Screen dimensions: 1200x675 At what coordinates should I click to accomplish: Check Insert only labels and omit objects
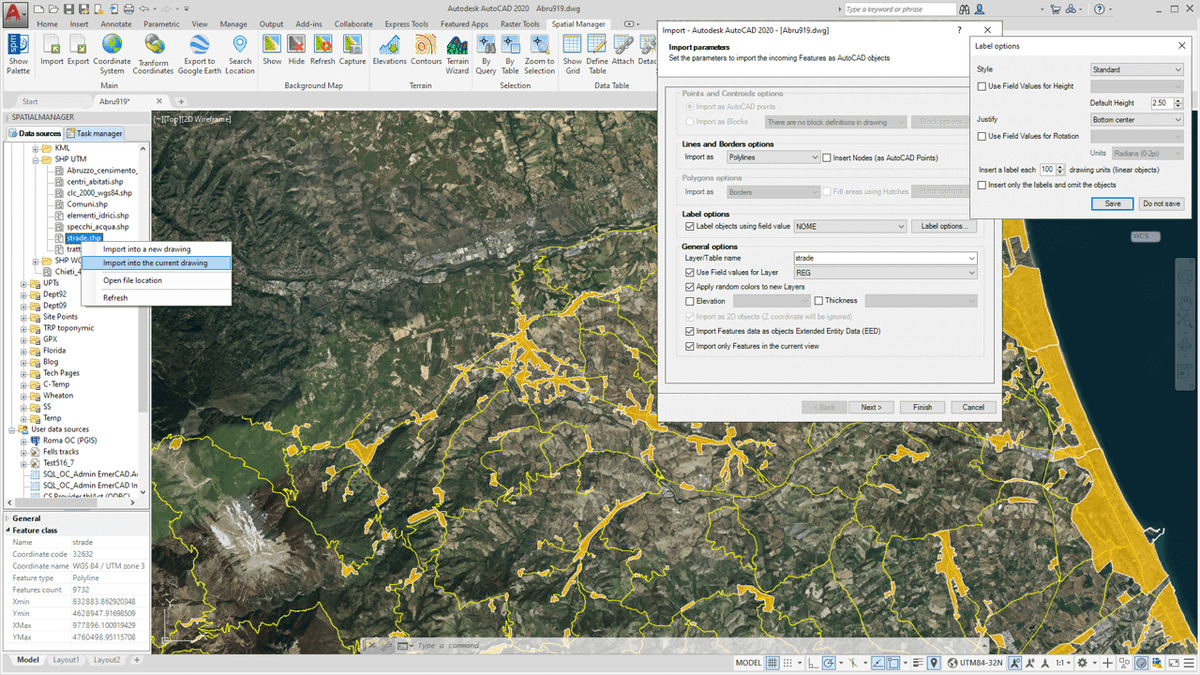[x=982, y=185]
